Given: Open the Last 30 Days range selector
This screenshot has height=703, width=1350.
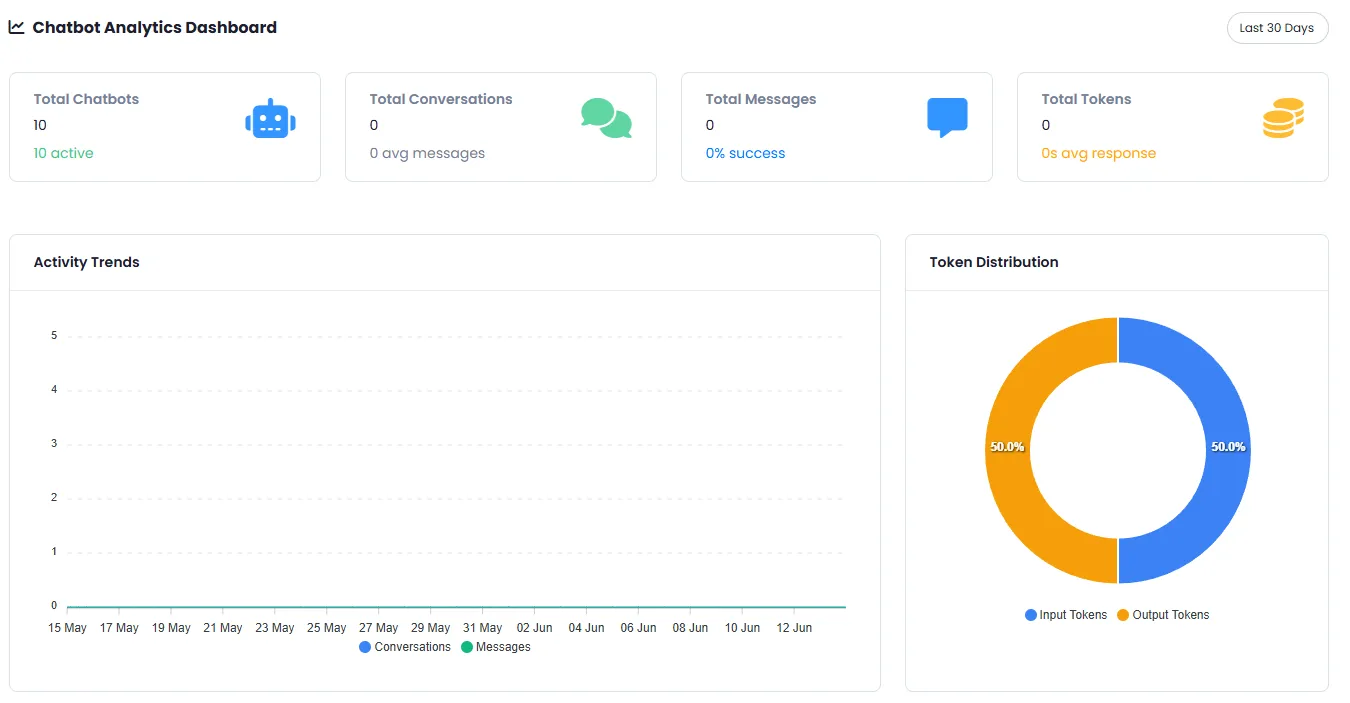Looking at the screenshot, I should [x=1277, y=28].
